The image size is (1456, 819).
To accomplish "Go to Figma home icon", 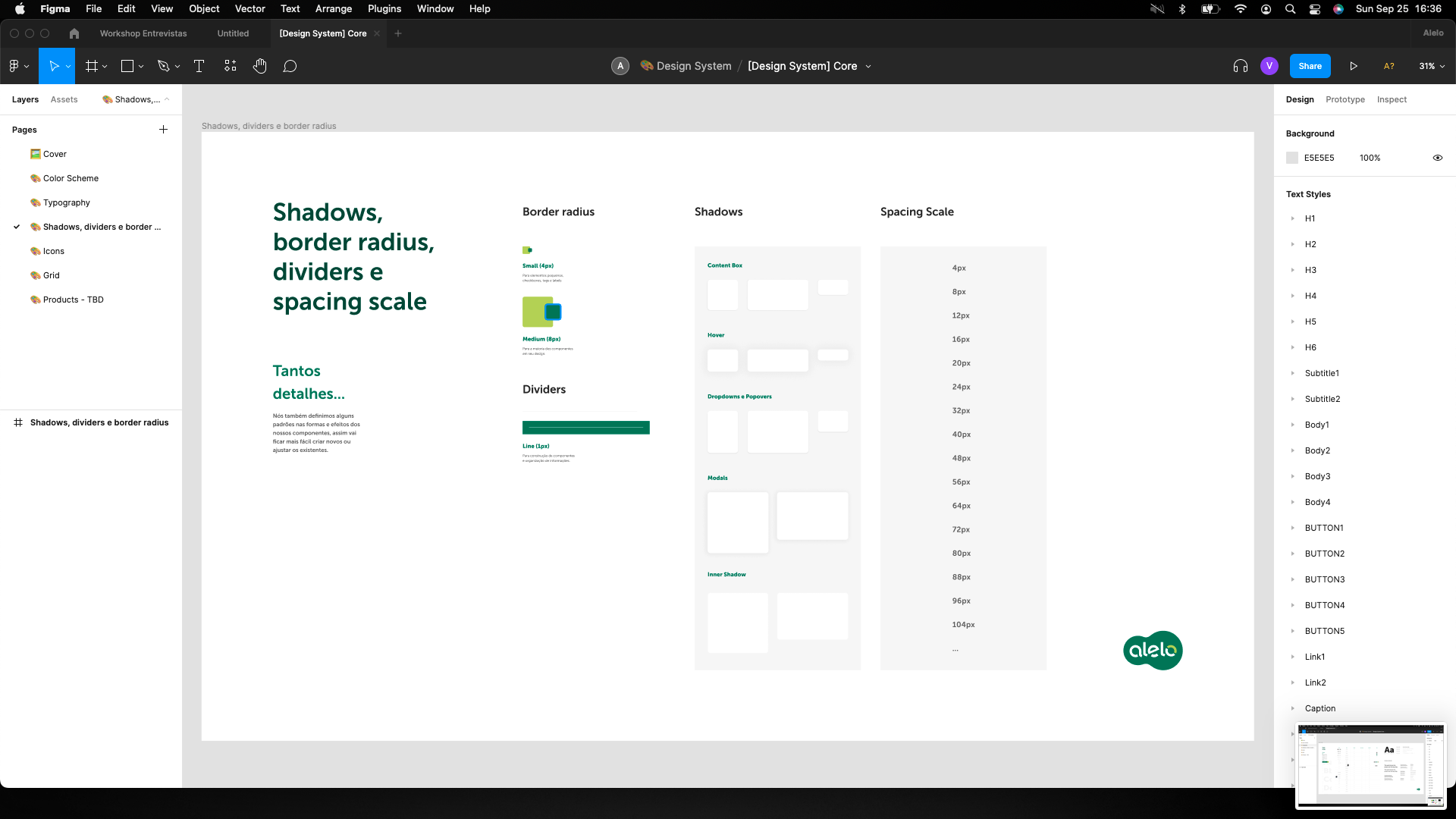I will click(x=74, y=33).
